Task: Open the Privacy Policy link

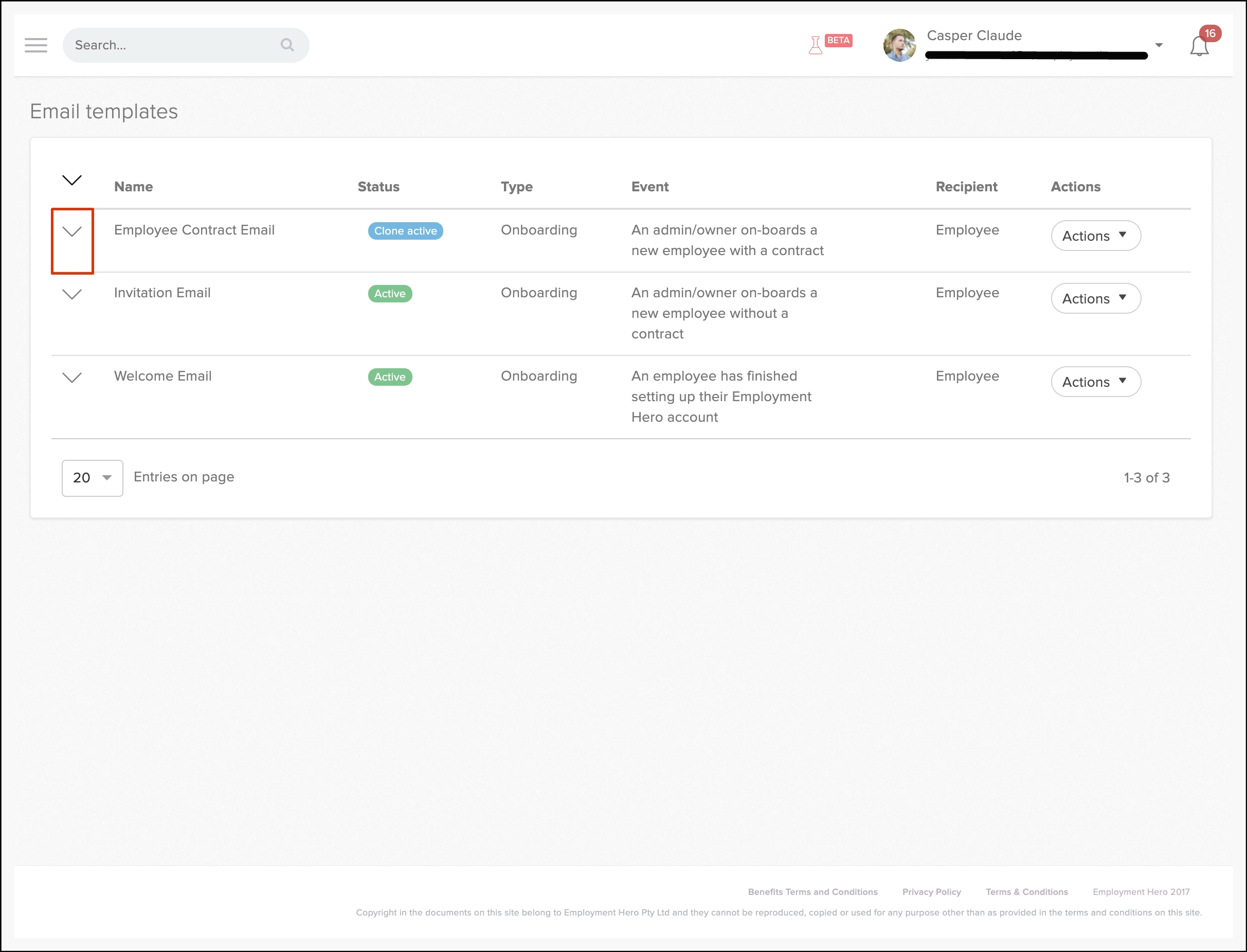Action: coord(931,892)
